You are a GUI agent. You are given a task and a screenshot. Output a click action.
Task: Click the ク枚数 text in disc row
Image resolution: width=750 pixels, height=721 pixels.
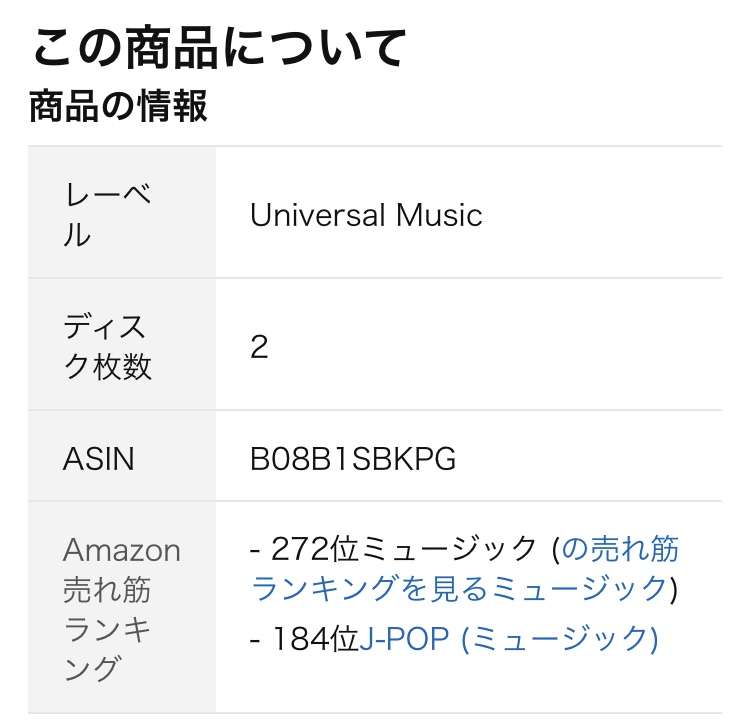(107, 367)
